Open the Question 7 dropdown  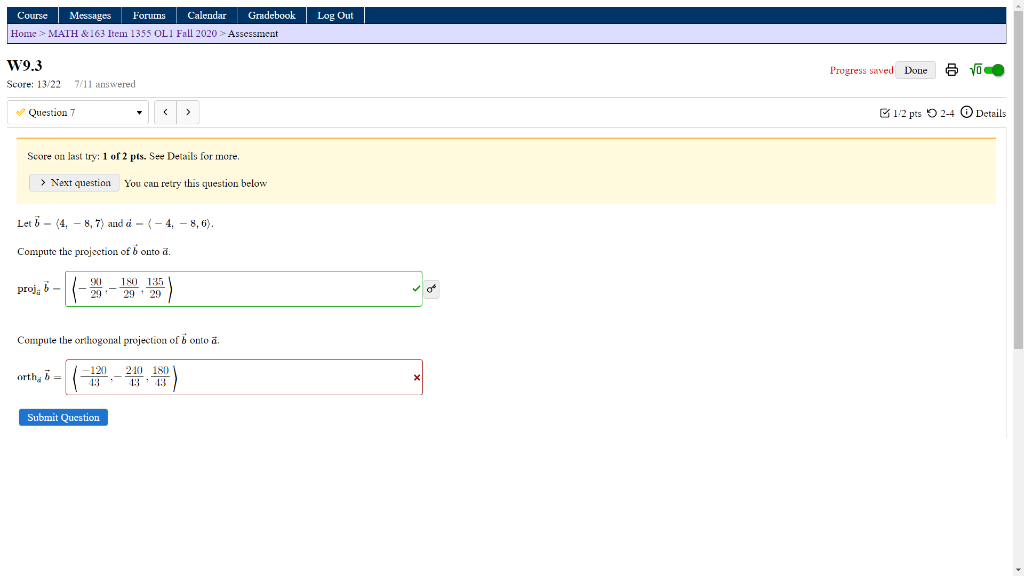(78, 113)
